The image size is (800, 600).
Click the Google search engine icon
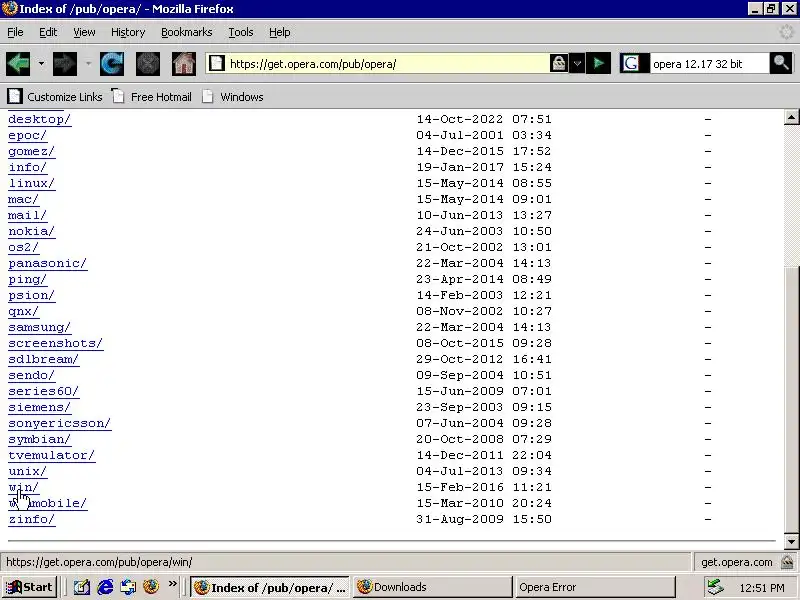pos(631,63)
